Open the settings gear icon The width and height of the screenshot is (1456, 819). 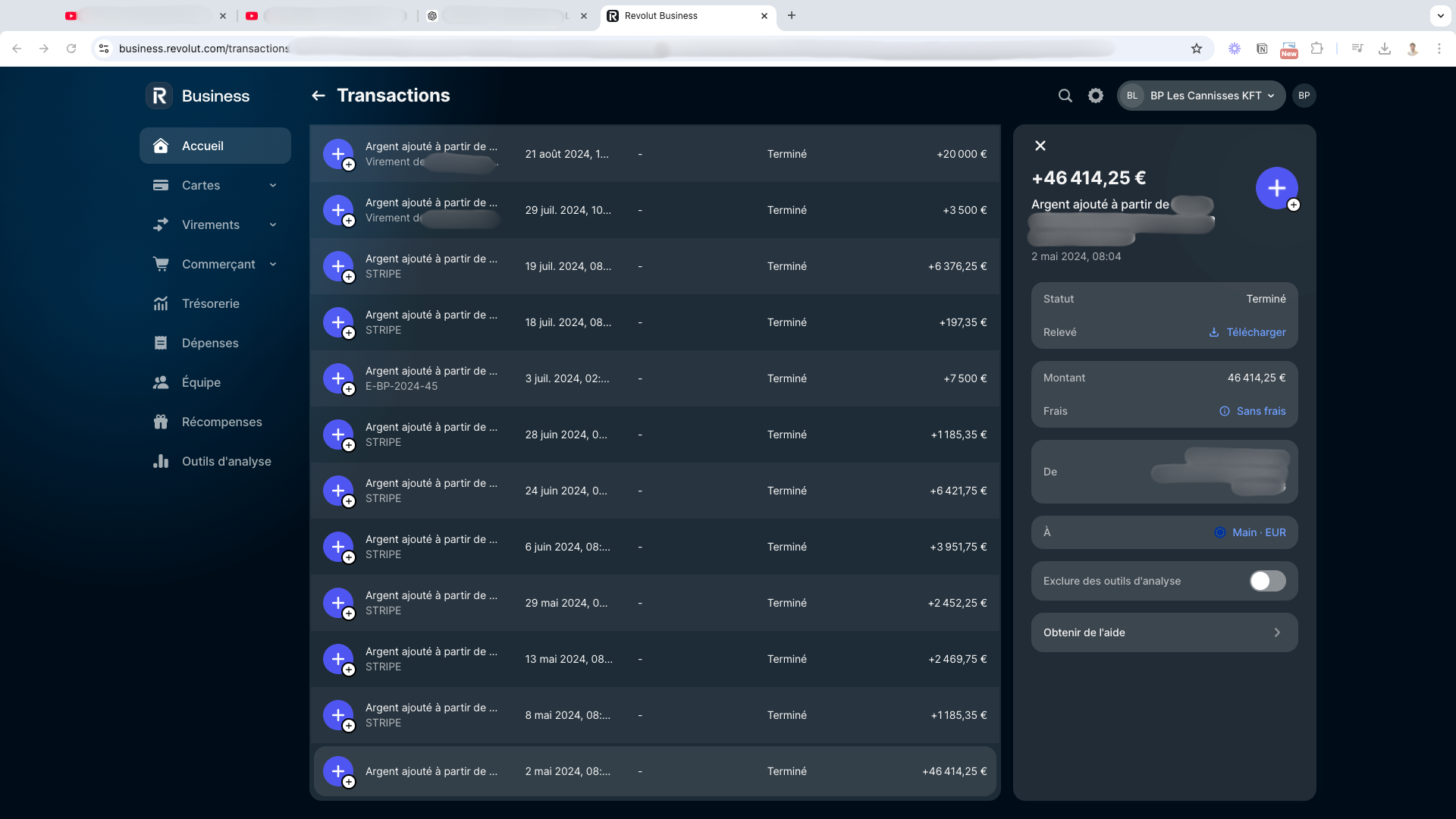(1096, 96)
